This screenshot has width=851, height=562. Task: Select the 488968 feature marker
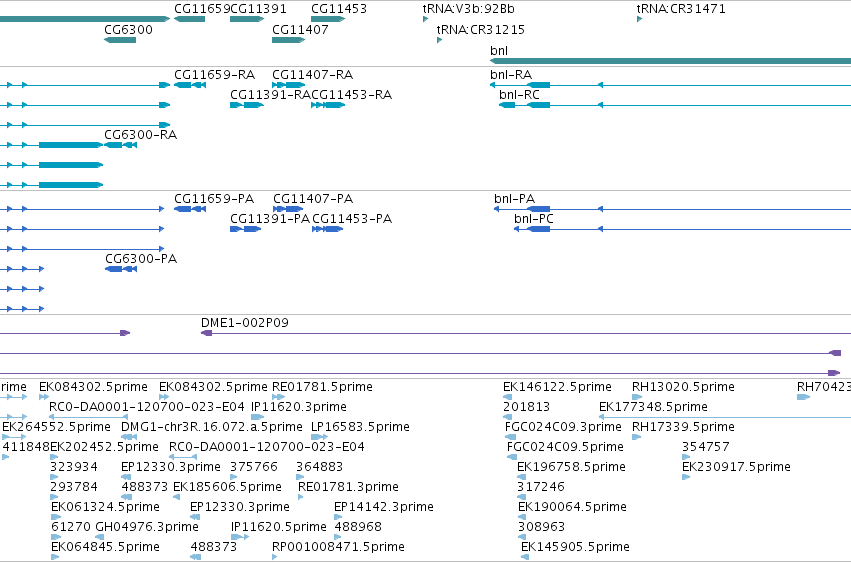point(338,537)
